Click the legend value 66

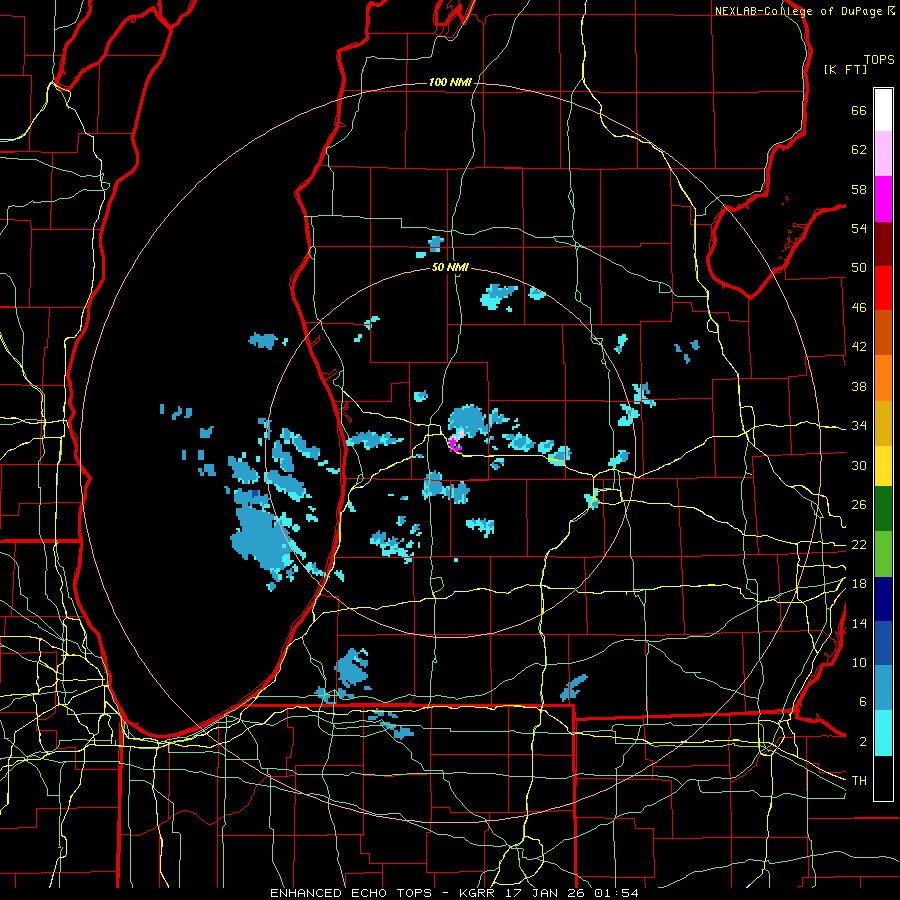pyautogui.click(x=859, y=111)
